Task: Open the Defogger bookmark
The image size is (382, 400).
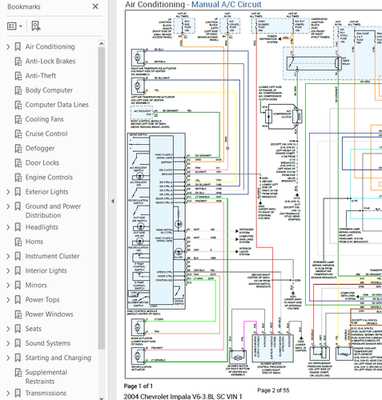Action: click(x=40, y=148)
